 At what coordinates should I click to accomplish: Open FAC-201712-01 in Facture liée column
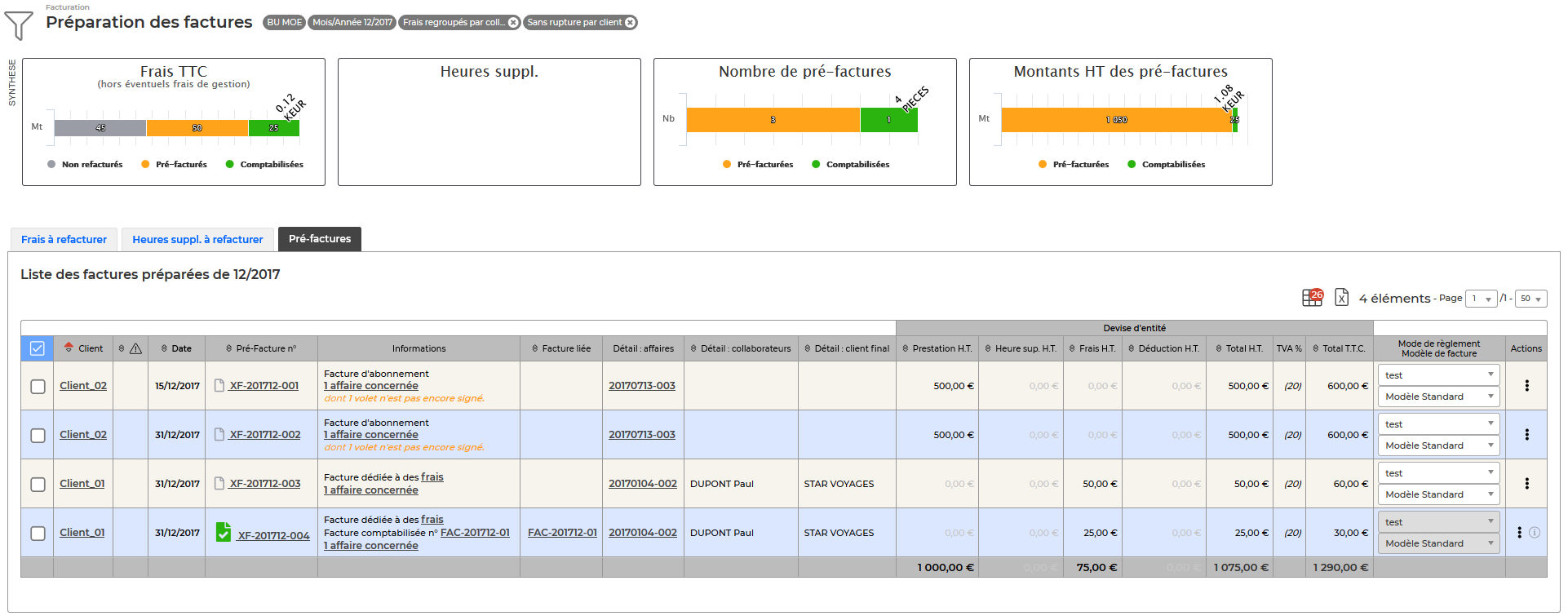[562, 532]
